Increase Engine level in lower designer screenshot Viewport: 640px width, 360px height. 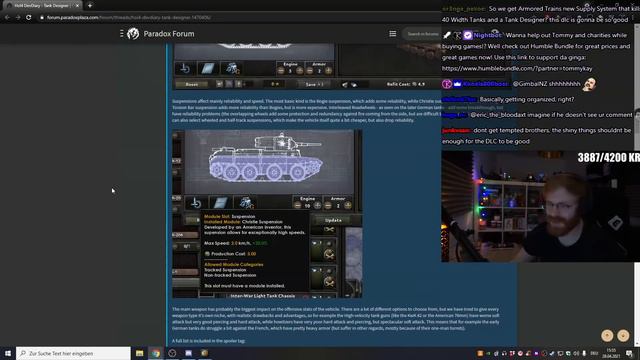317,205
